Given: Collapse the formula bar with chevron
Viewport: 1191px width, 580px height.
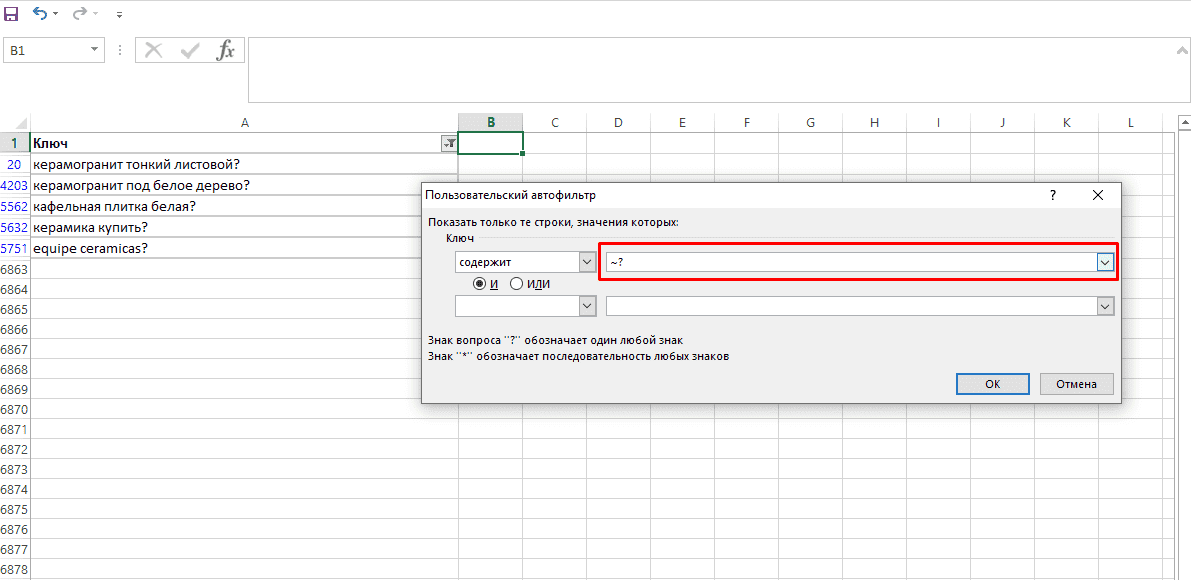Looking at the screenshot, I should pyautogui.click(x=1181, y=51).
